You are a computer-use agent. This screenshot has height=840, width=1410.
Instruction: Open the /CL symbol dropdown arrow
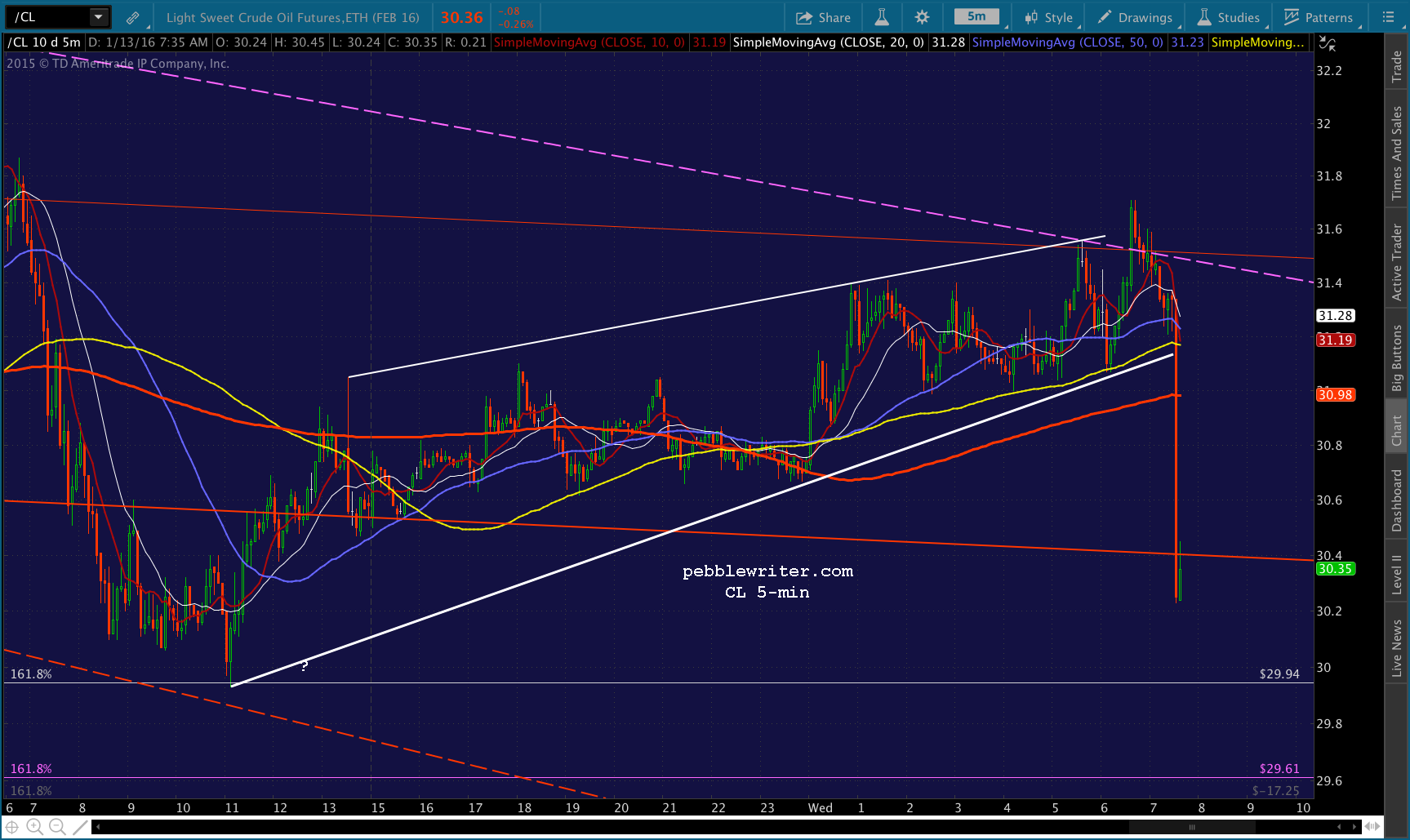(x=98, y=17)
